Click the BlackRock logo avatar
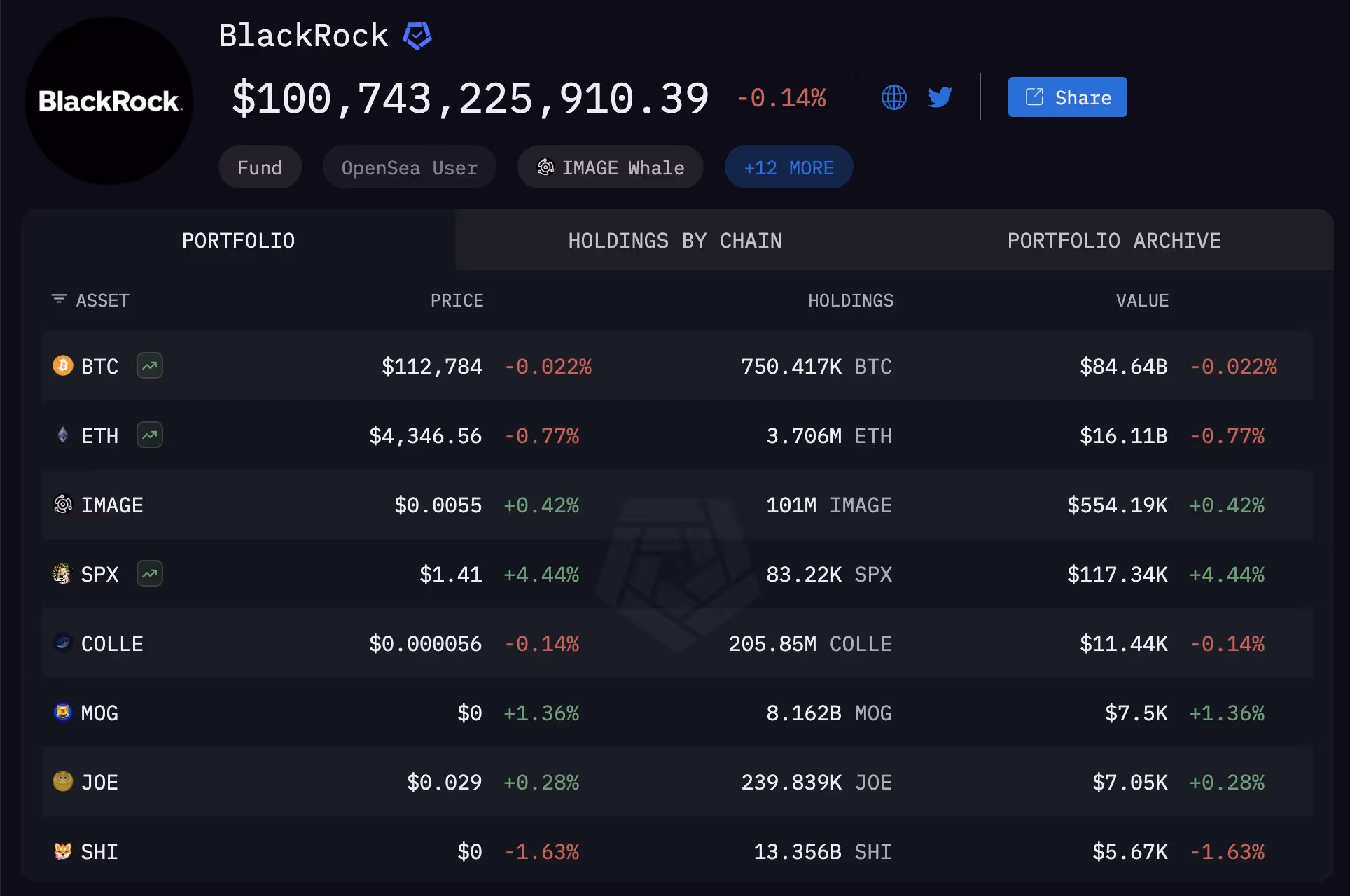The image size is (1350, 896). (x=109, y=101)
